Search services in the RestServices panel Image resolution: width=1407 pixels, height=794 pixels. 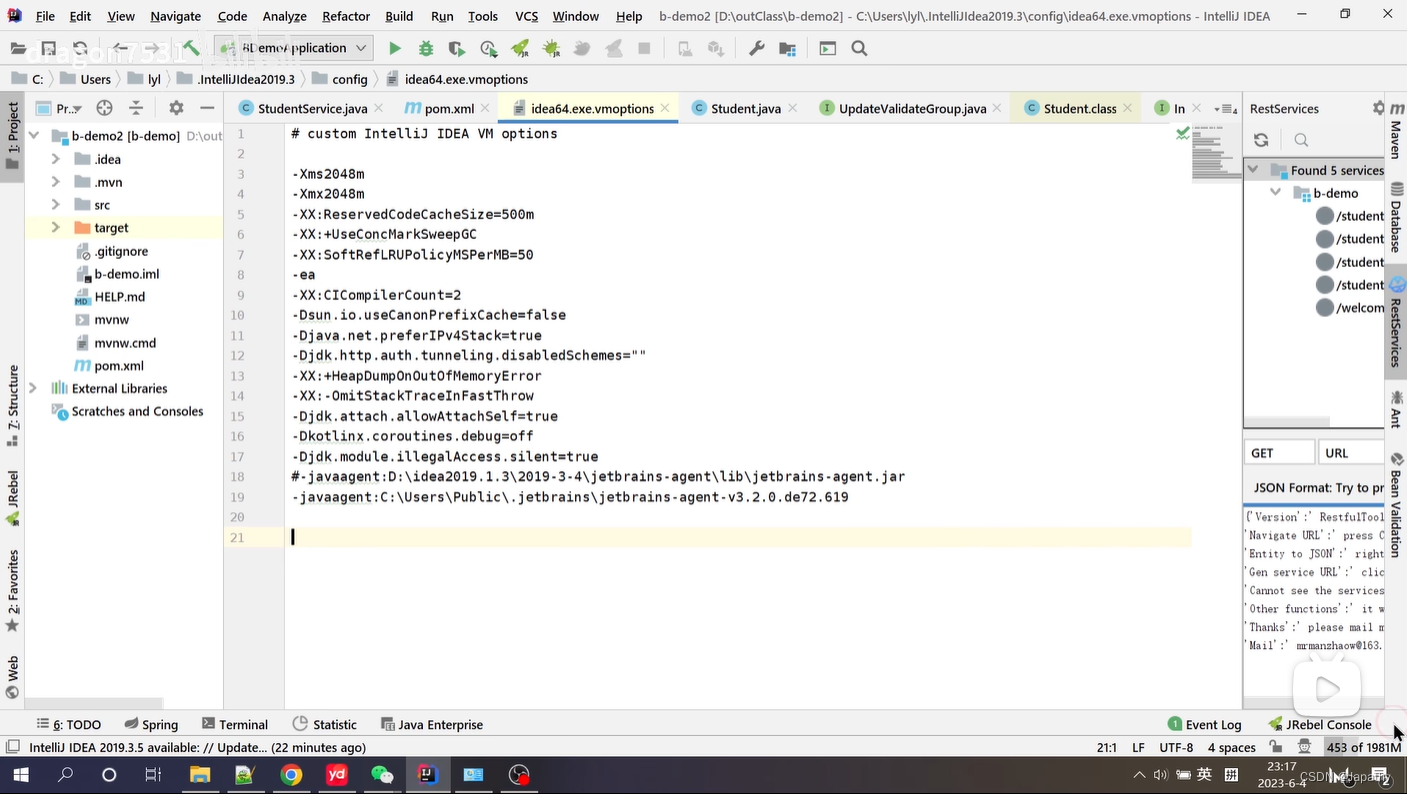[1301, 140]
